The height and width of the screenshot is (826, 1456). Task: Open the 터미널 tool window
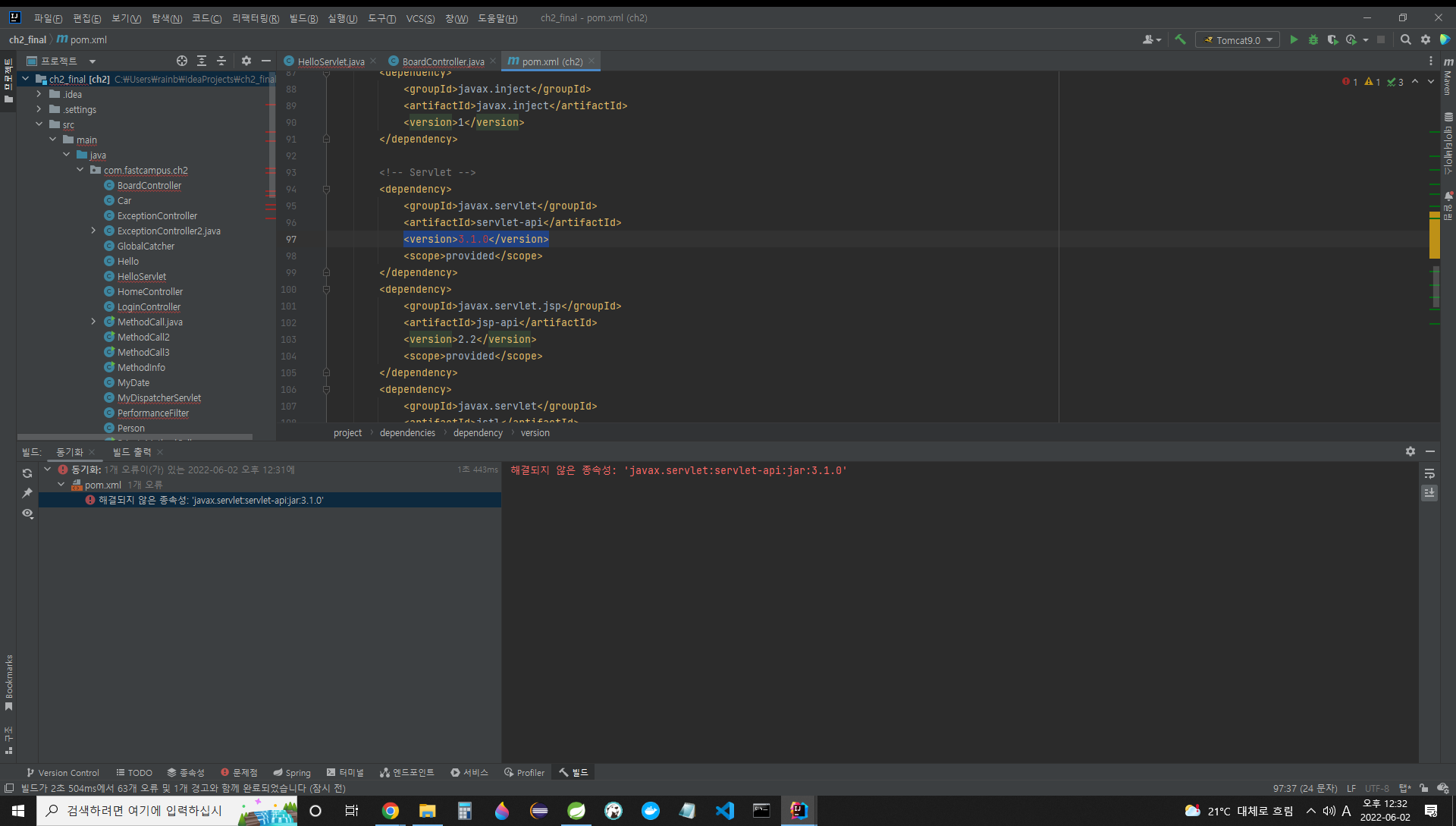click(345, 772)
